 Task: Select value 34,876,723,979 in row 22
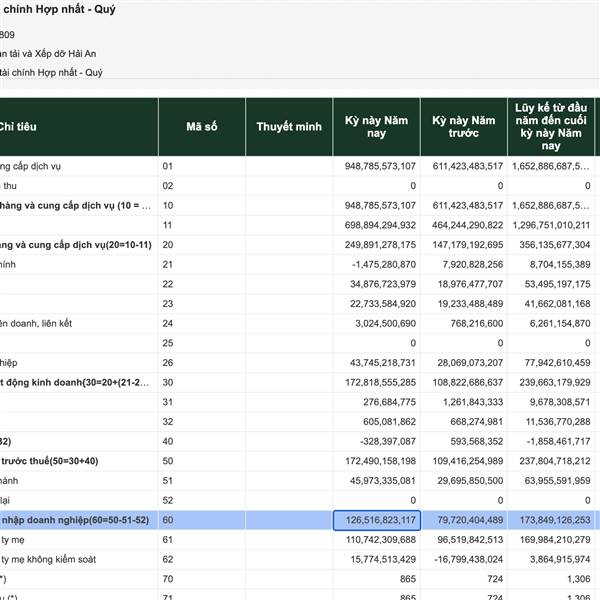tap(383, 284)
